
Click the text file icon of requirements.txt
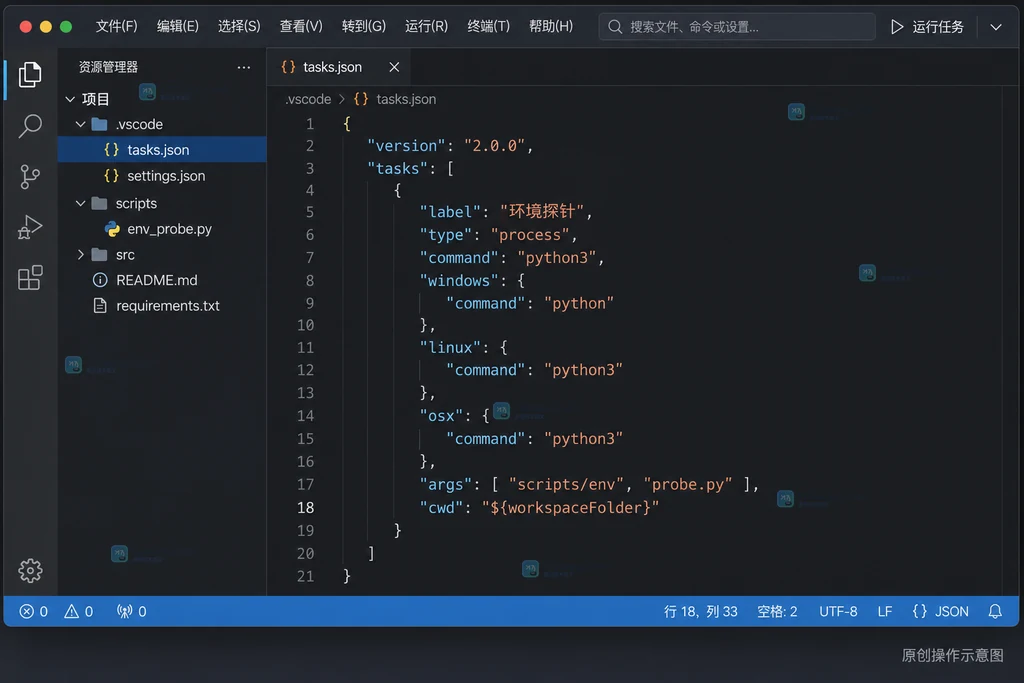(x=100, y=306)
